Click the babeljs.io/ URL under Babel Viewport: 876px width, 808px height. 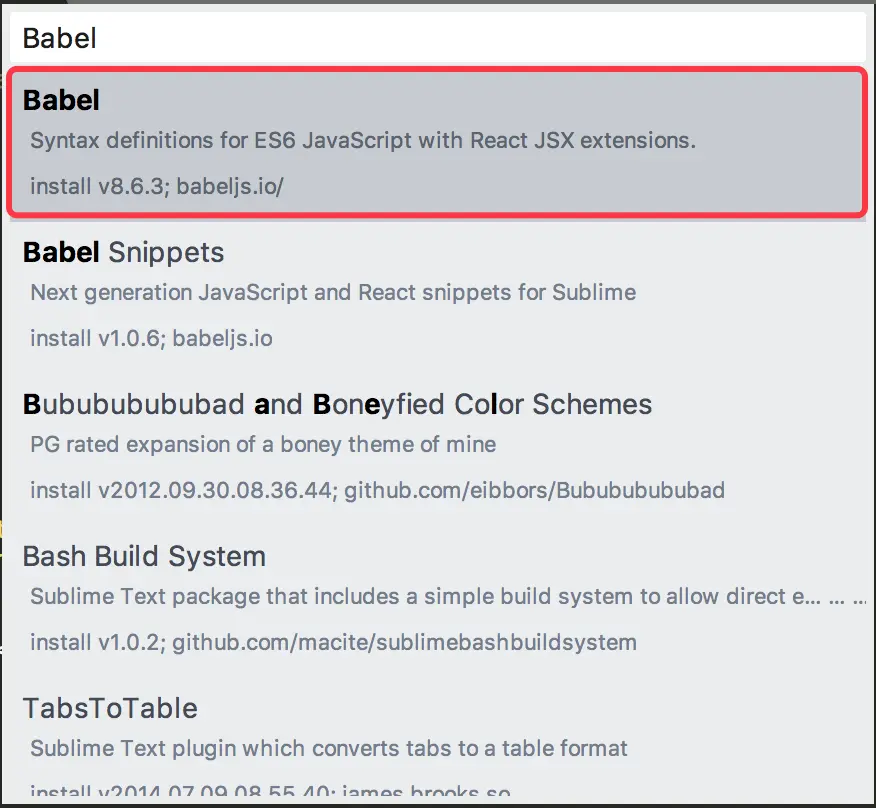click(231, 187)
